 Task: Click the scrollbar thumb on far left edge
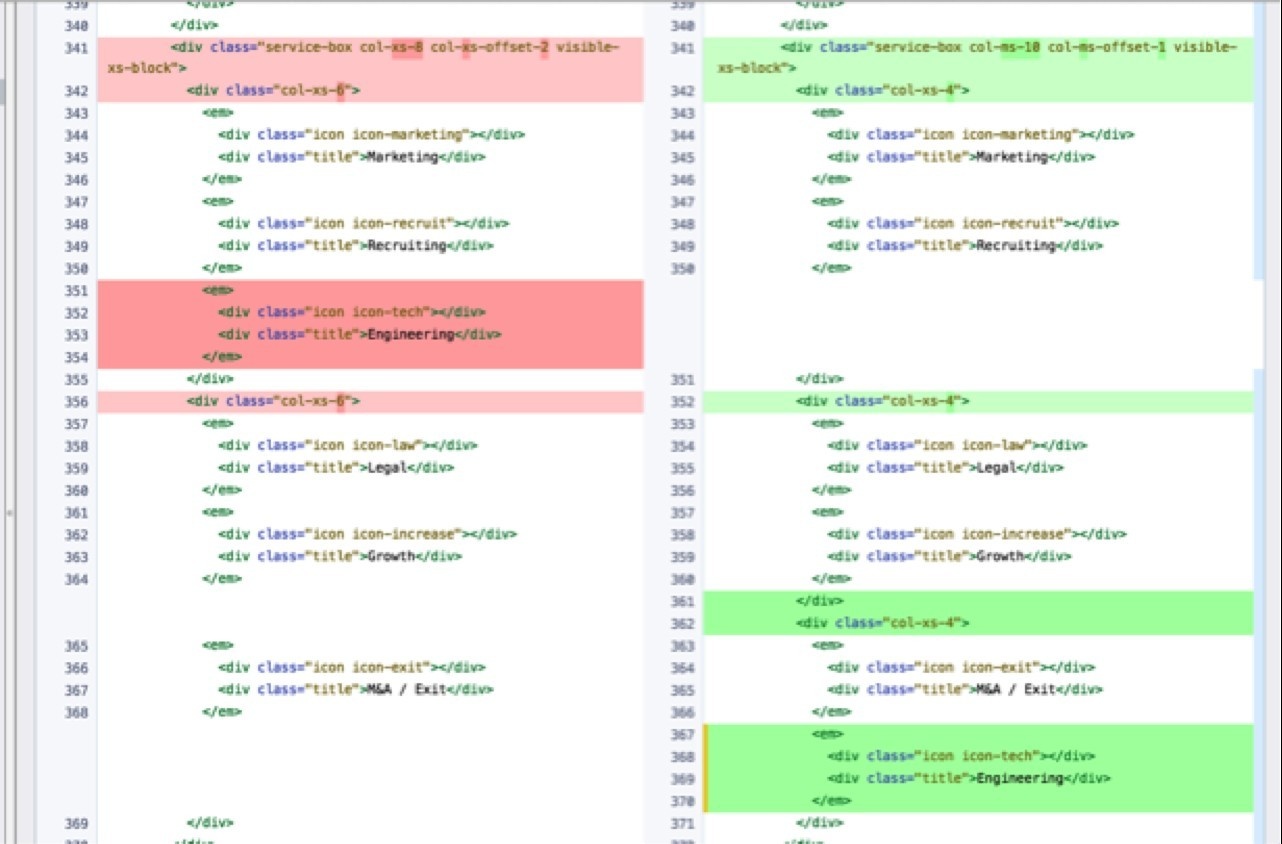[3, 92]
